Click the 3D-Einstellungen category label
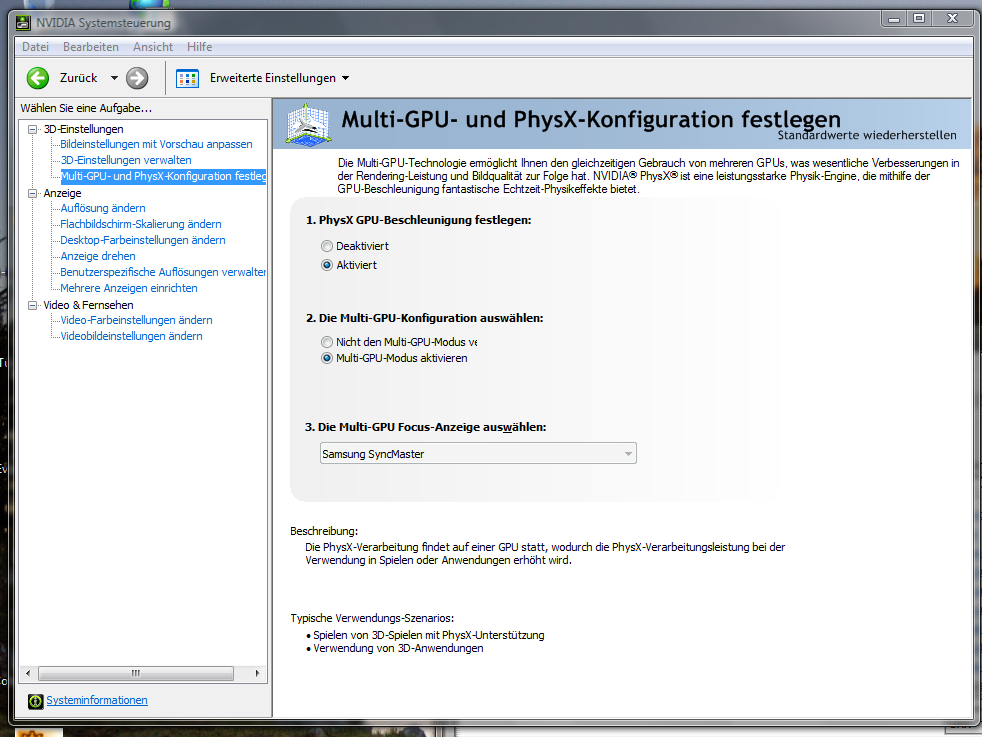The width and height of the screenshot is (982, 737). (83, 129)
